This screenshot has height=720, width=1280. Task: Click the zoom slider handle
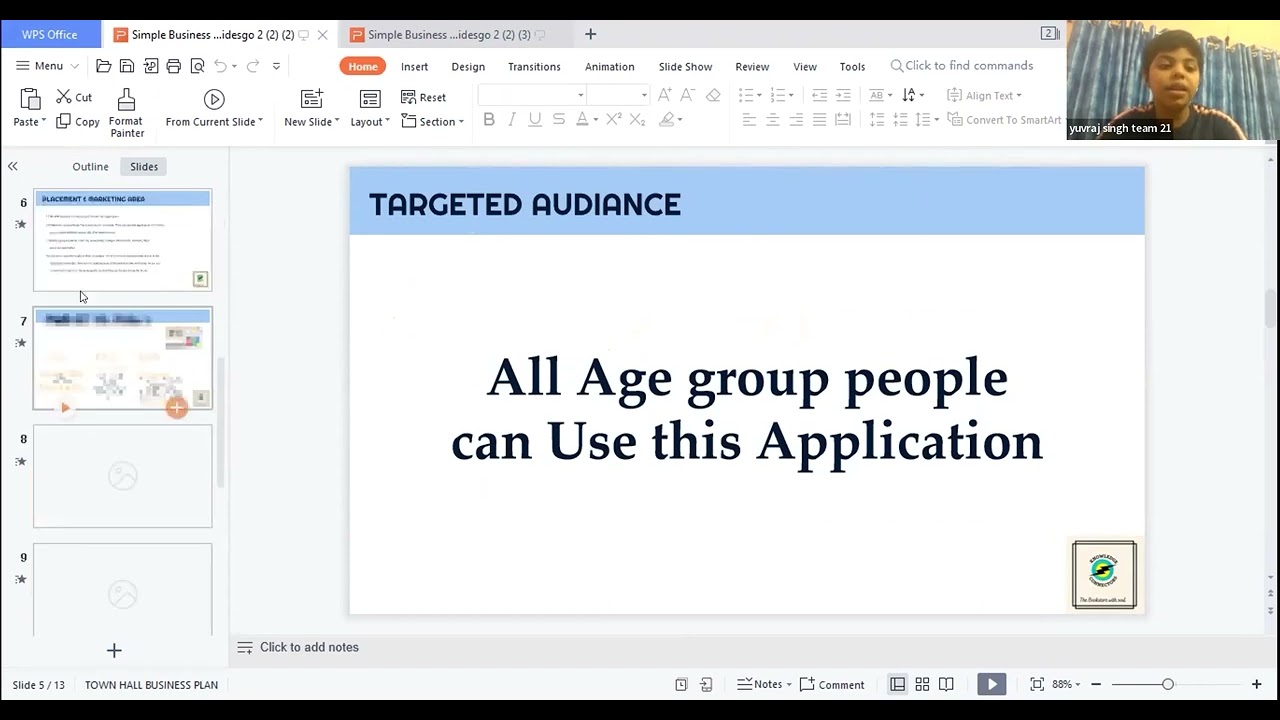[1167, 685]
